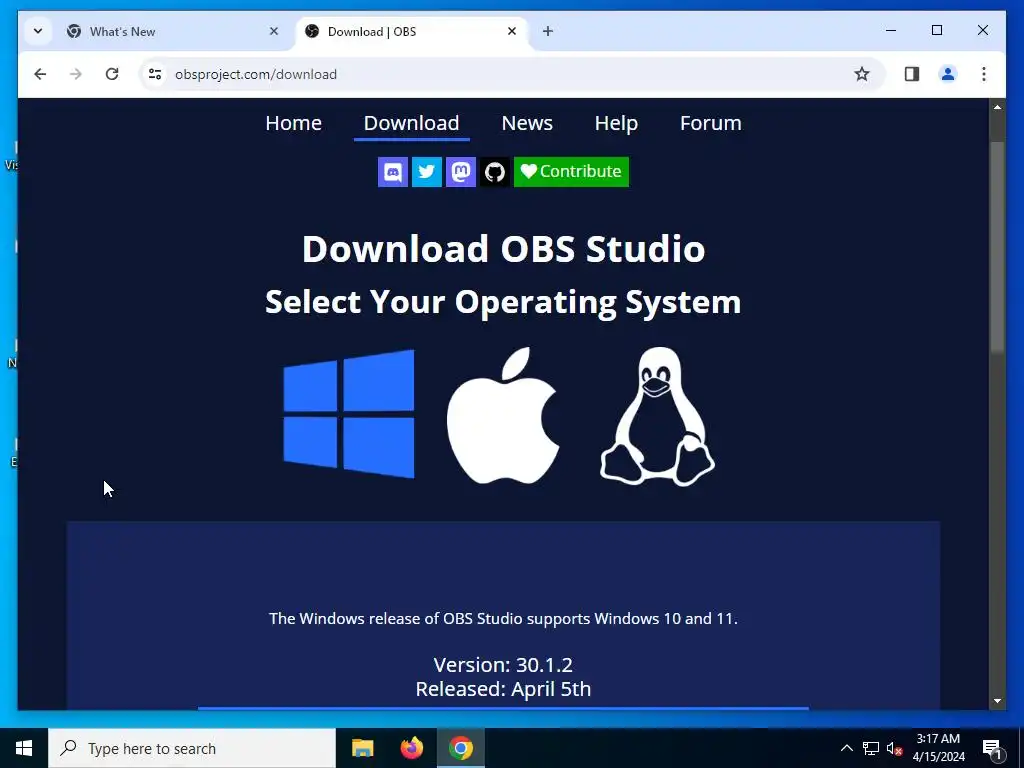Screen dimensions: 1024x768
Task: Open the OBS Twitter icon link
Action: (x=427, y=172)
